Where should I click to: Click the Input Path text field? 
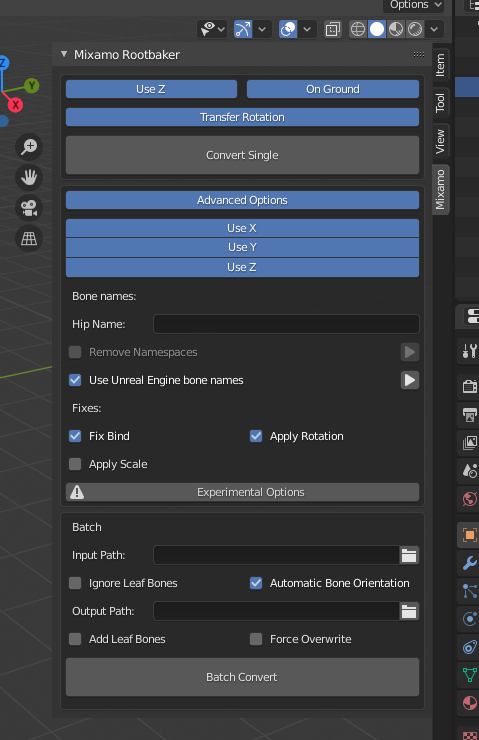click(x=276, y=555)
